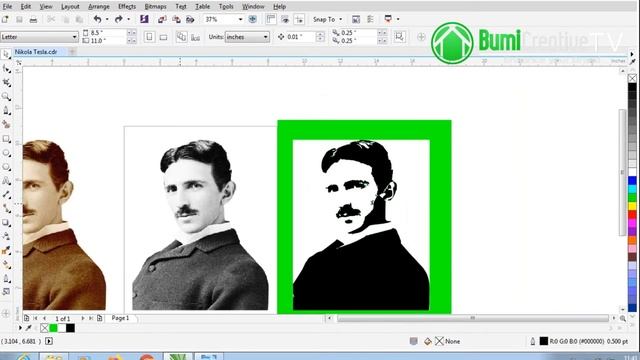Select the Text tool
Viewport: 640px width, 360px height.
[x=6, y=180]
